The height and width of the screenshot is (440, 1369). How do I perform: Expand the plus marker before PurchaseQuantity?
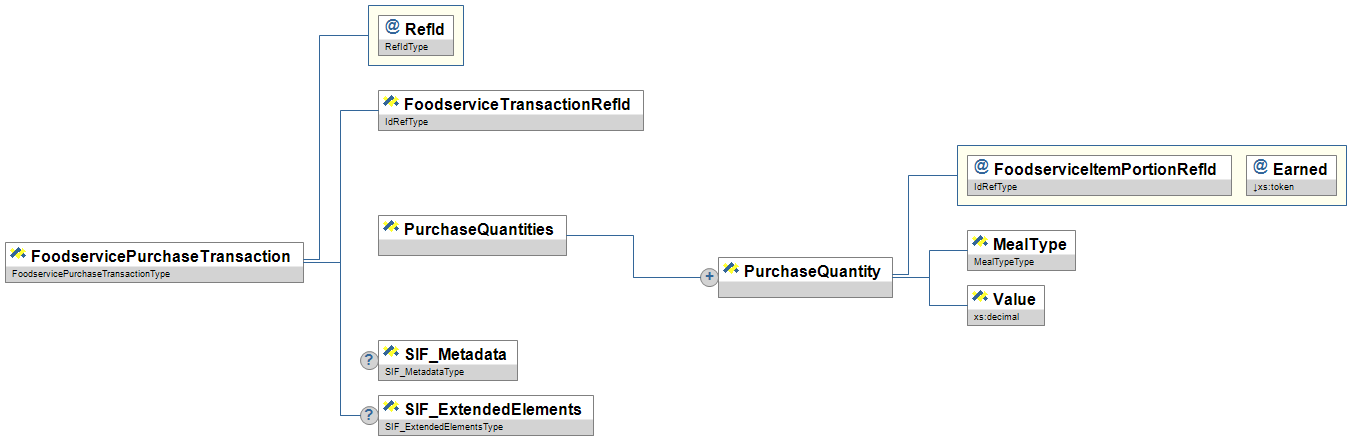pos(709,278)
